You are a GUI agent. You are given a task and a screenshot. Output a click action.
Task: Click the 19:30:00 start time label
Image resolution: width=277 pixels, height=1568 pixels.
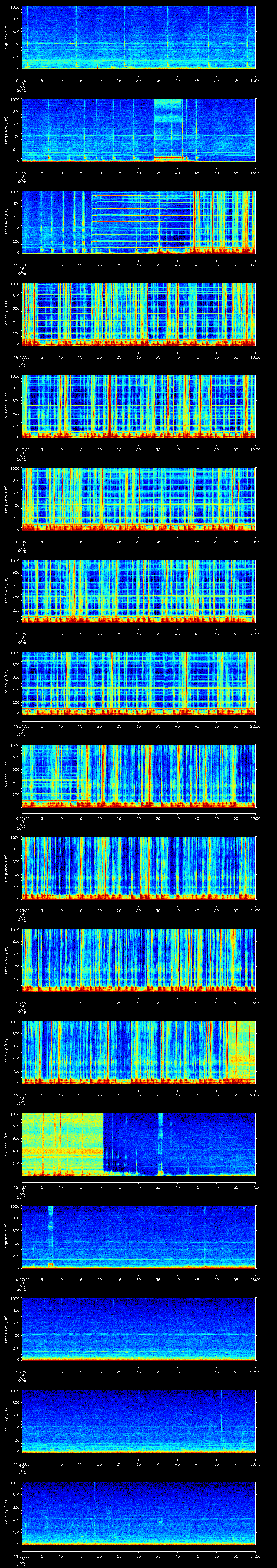21,1556
